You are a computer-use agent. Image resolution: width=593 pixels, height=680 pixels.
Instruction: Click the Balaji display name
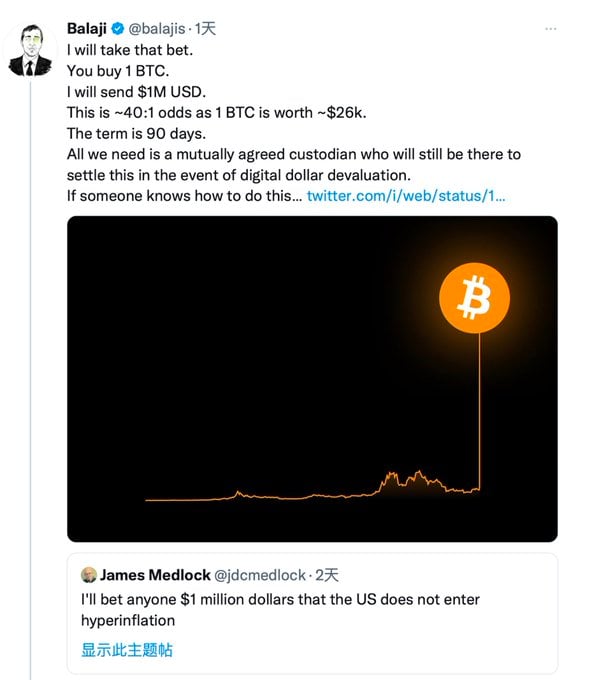[x=87, y=29]
